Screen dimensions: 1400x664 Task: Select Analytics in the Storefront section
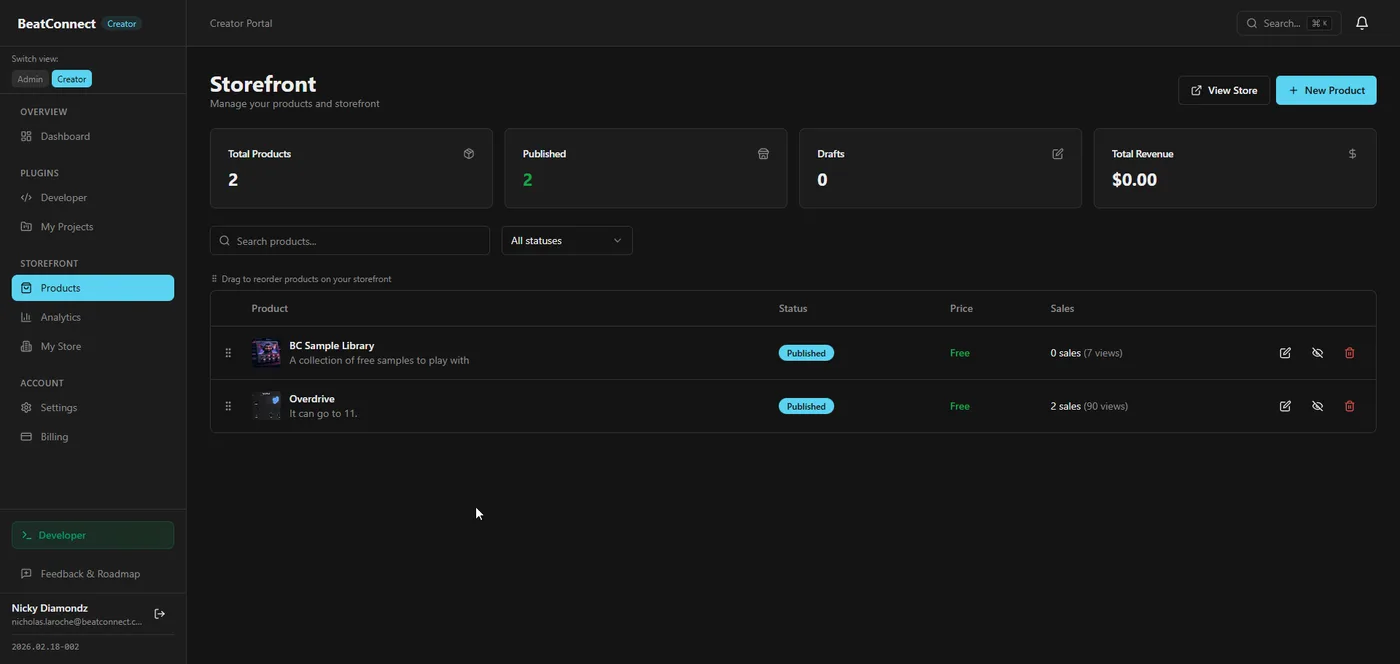pyautogui.click(x=62, y=316)
